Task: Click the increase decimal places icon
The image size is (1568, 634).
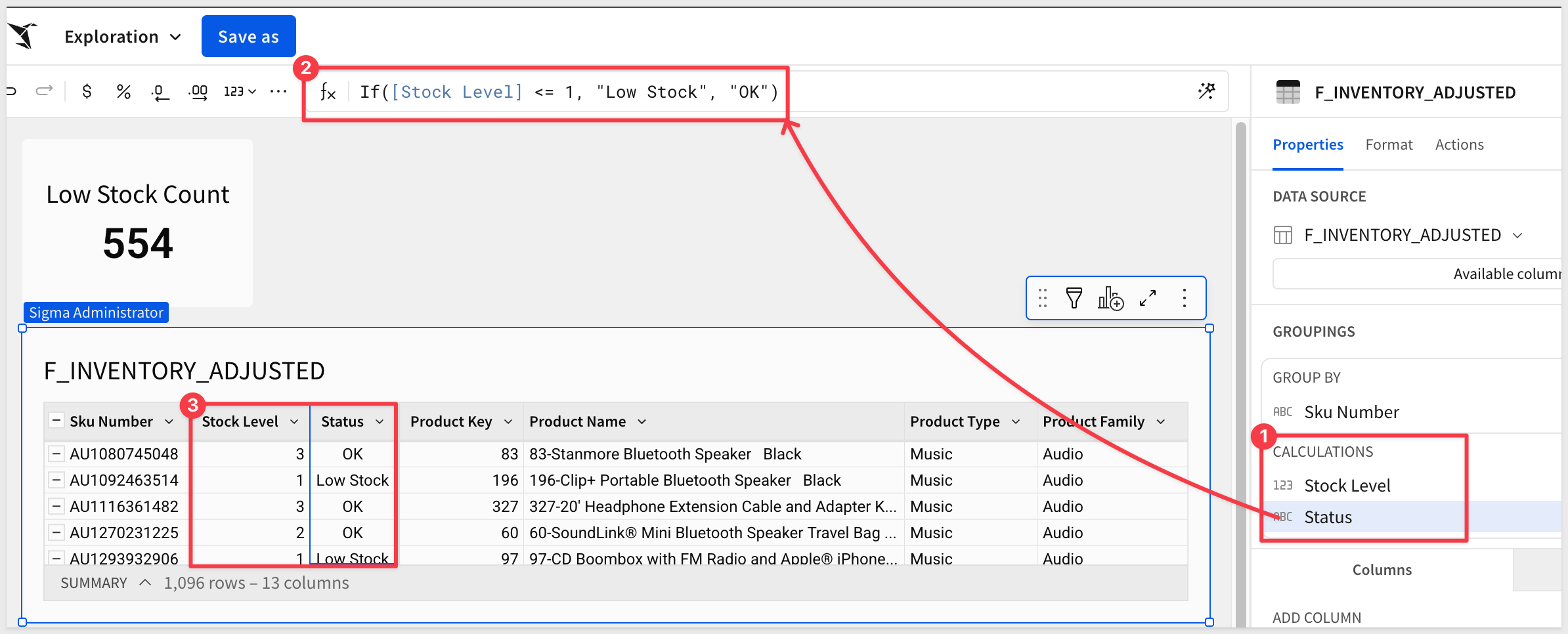Action: pos(198,92)
